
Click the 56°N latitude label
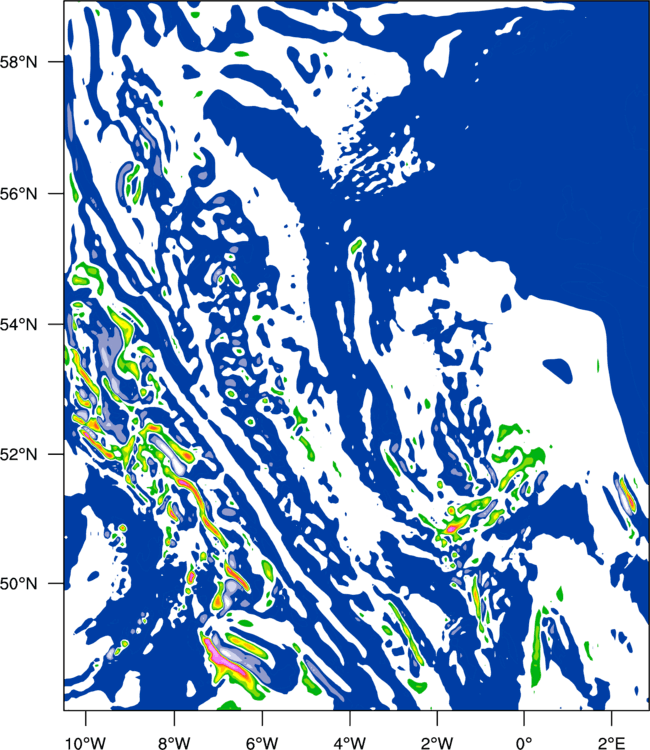coord(18,194)
